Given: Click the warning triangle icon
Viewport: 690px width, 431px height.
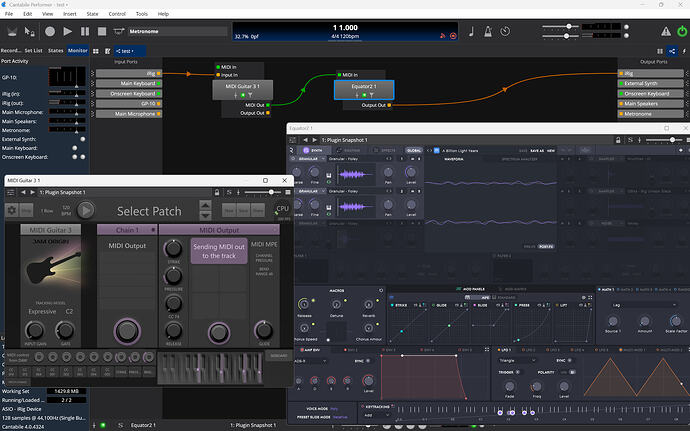Looking at the screenshot, I should [666, 31].
